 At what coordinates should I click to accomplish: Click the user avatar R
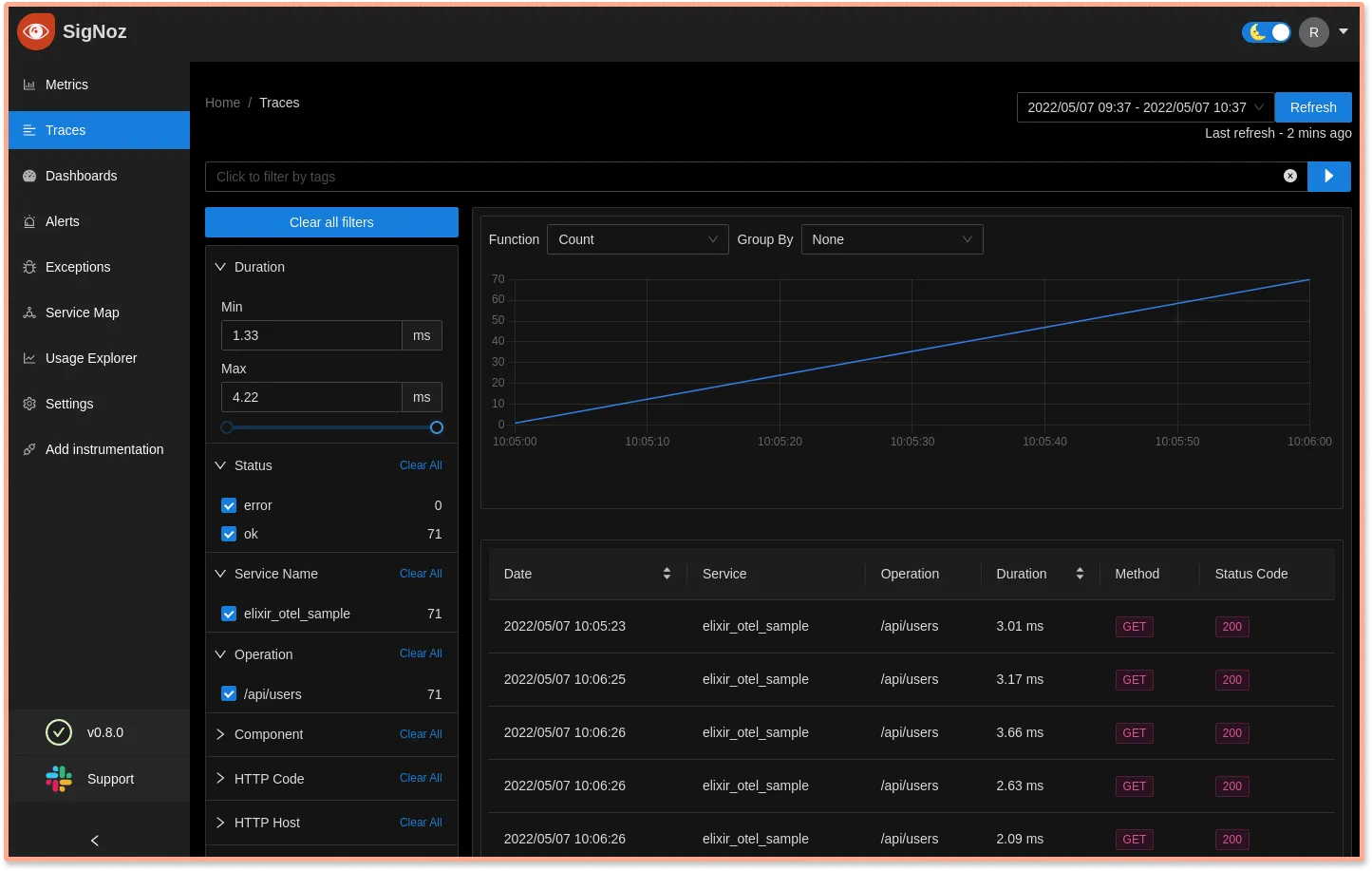(1314, 32)
